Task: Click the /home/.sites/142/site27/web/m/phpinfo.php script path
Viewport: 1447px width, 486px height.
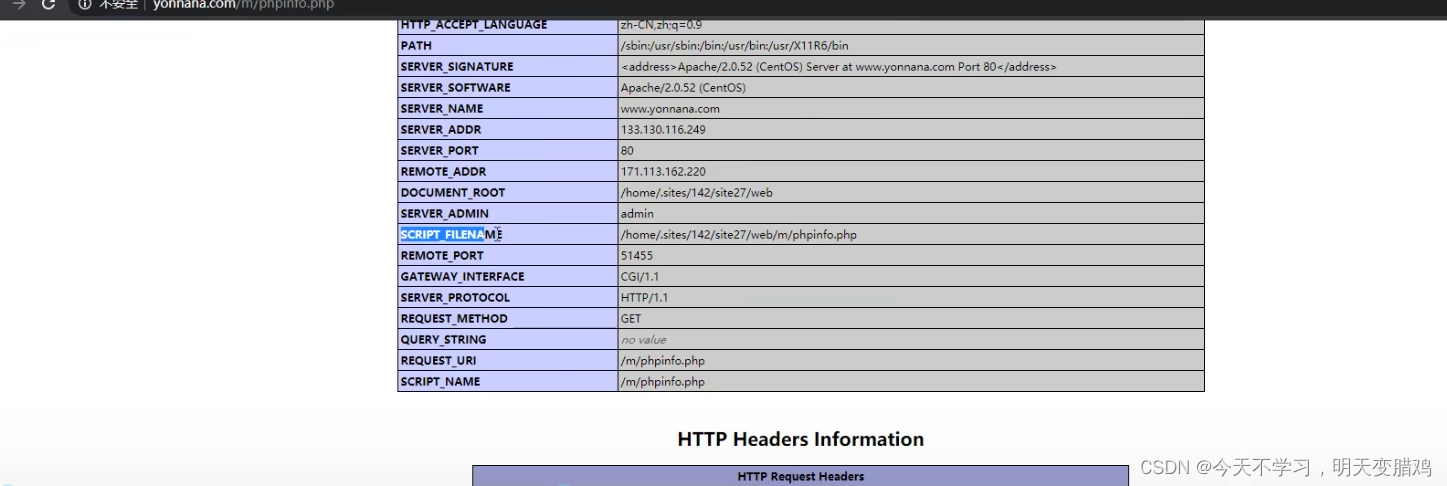Action: coord(738,235)
